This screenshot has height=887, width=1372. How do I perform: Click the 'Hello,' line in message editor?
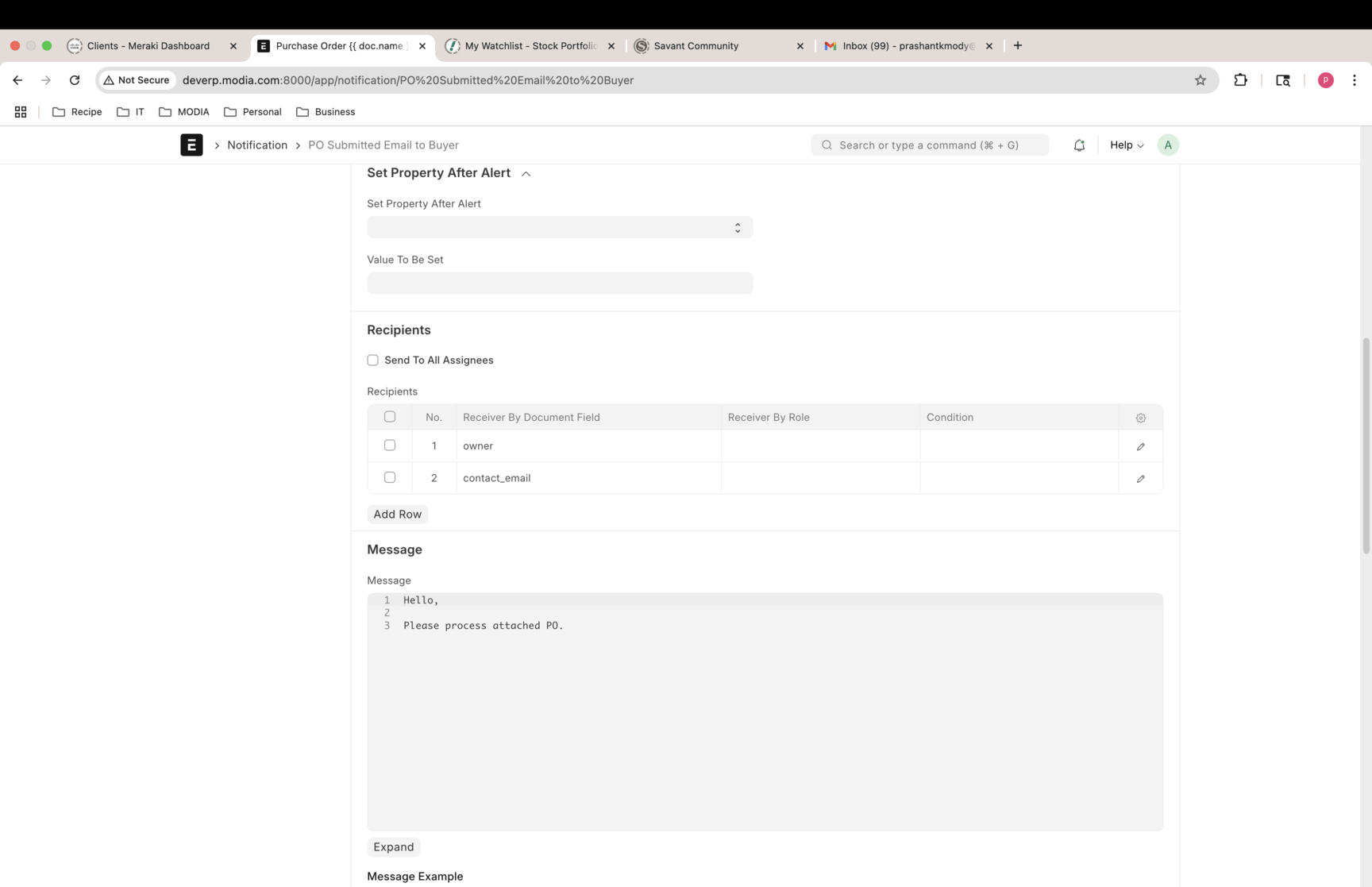421,600
